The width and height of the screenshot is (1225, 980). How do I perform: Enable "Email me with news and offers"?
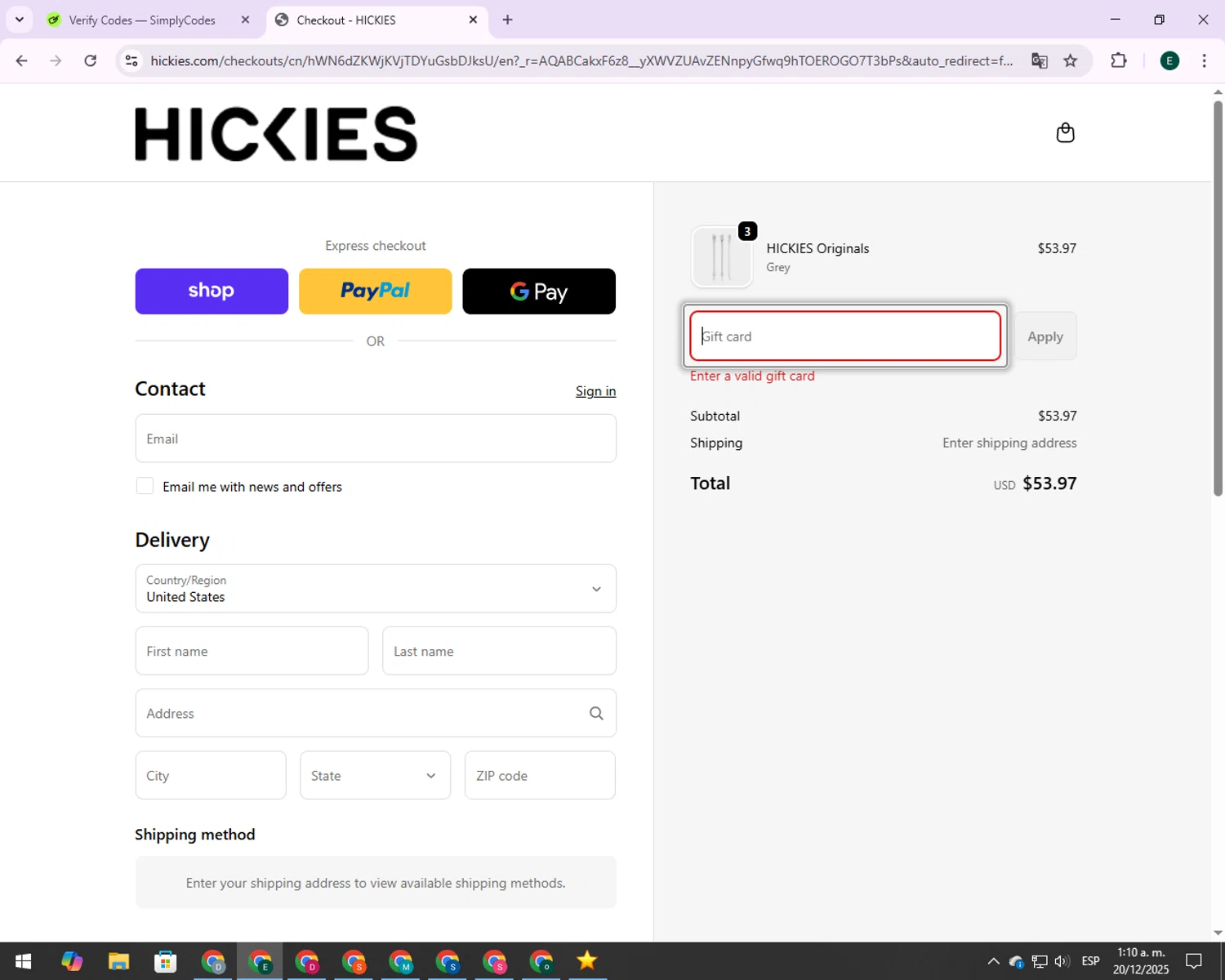pos(145,487)
